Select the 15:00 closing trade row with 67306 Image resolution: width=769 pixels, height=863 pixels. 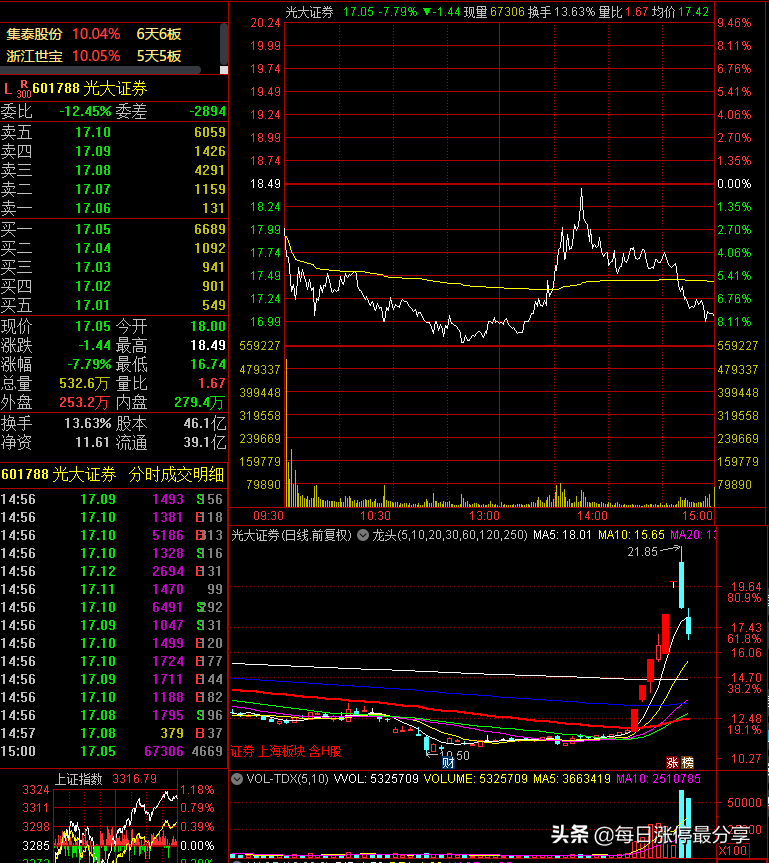(113, 751)
